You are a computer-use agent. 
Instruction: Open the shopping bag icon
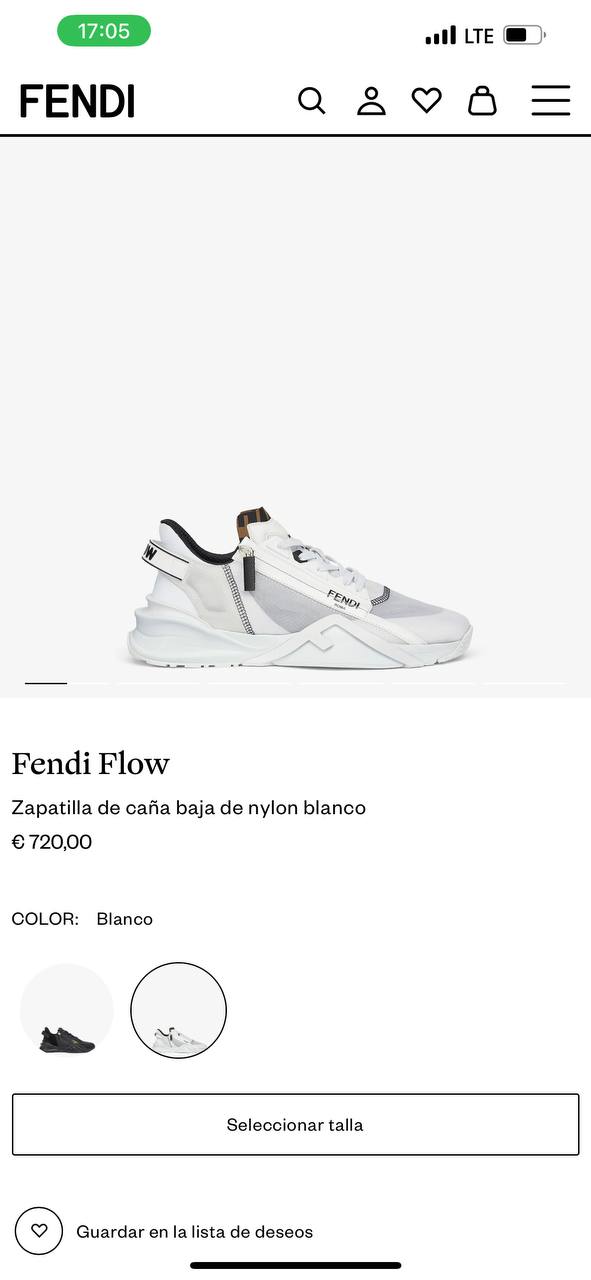[x=482, y=101]
